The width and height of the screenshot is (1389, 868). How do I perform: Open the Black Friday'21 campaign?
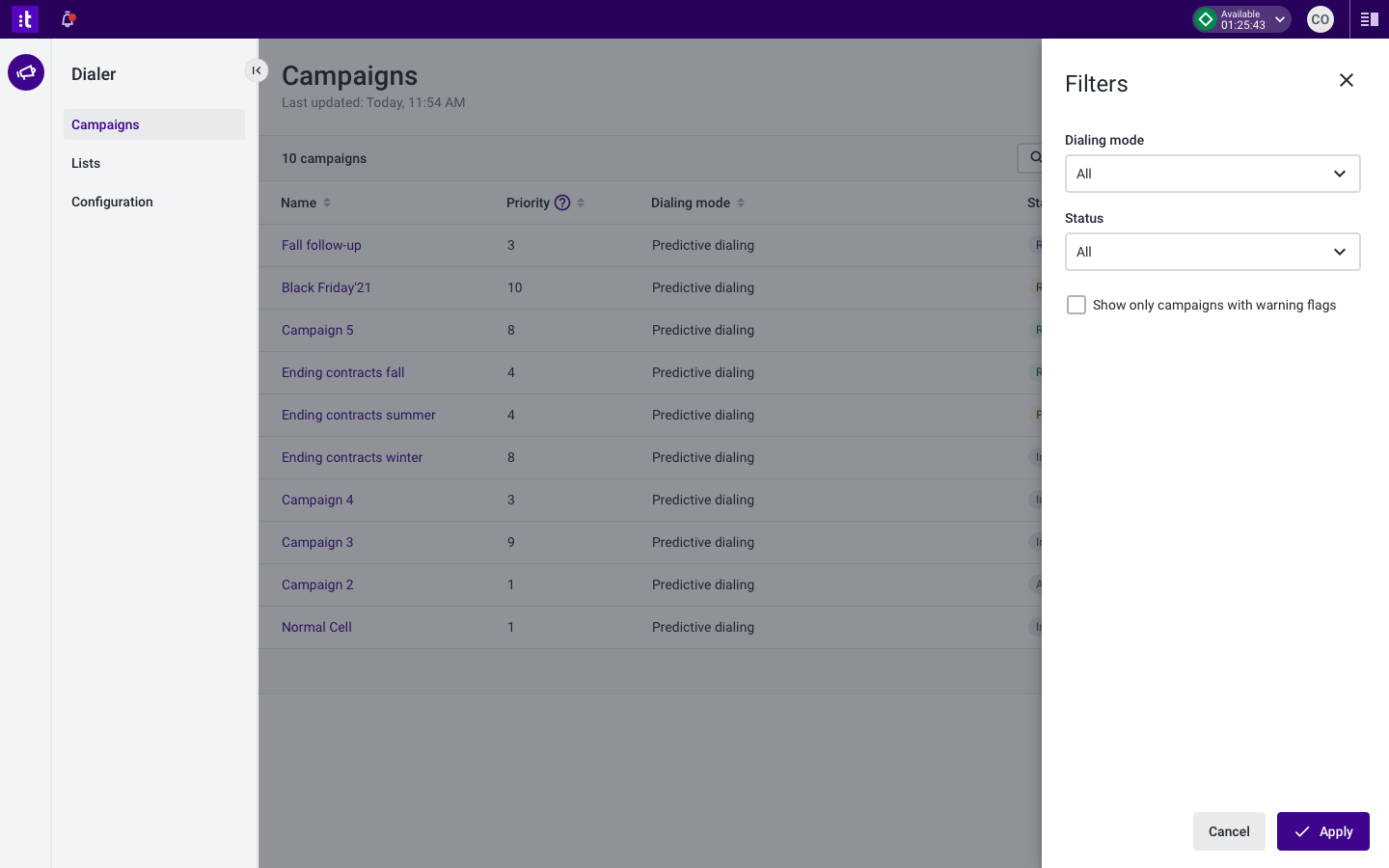coord(326,287)
